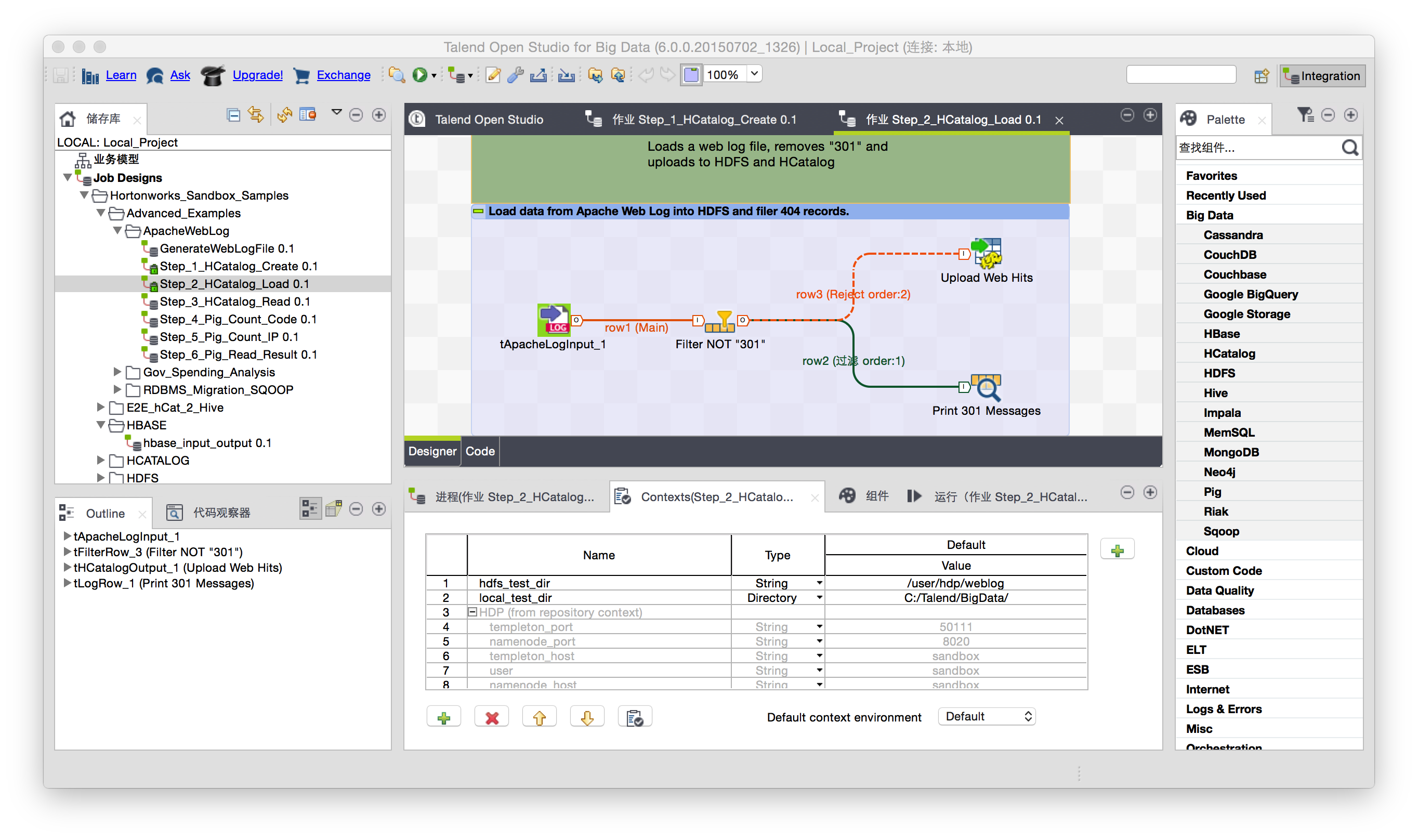Viewport: 1418px width, 840px height.
Task: Toggle the zoom grid button beside 100%
Action: click(691, 75)
